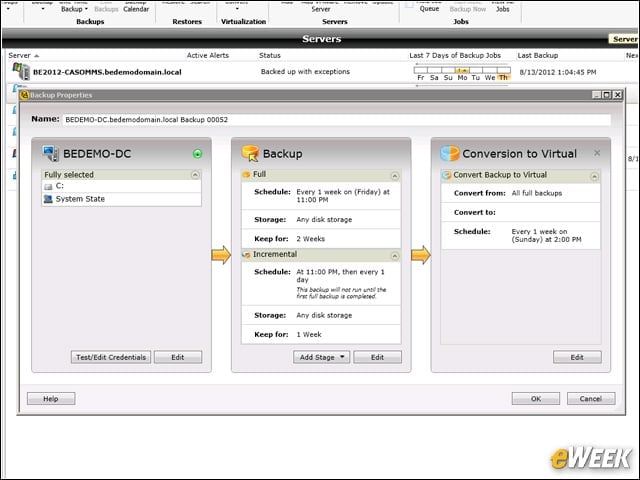Screen dimensions: 640x480
Task: Click Incremental schedule 'At 11:00 PM, then every 1 day'
Action: click(340, 276)
